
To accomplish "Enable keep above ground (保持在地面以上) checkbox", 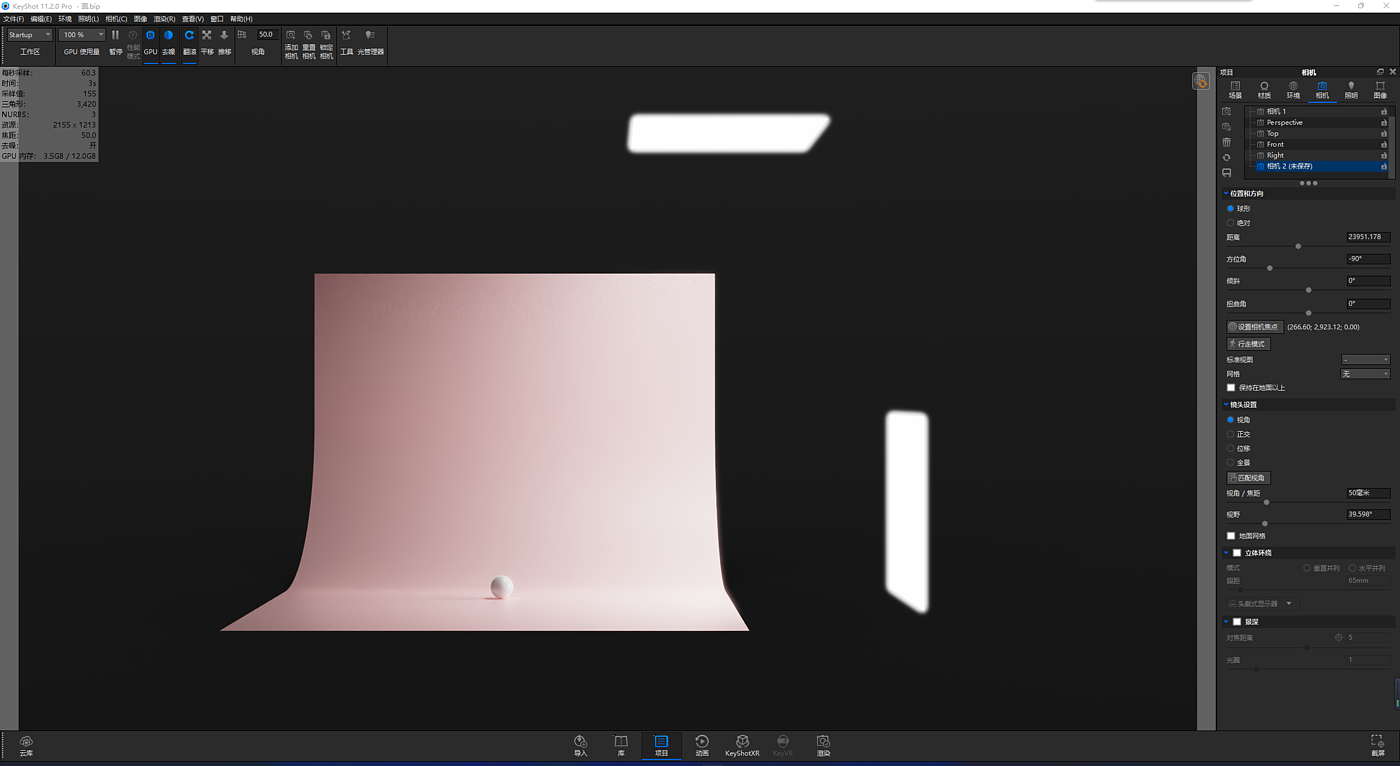I will pos(1231,388).
